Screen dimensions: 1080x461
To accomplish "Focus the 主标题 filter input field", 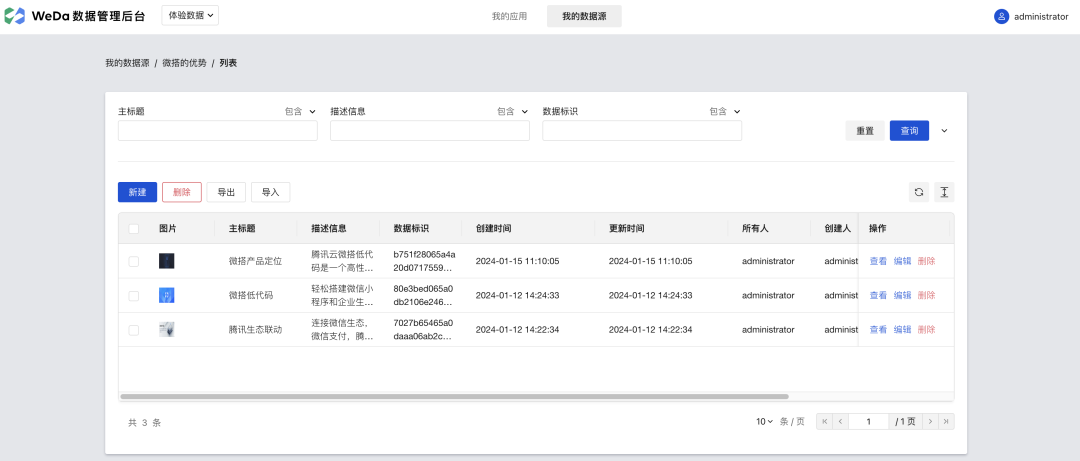I will pyautogui.click(x=218, y=131).
